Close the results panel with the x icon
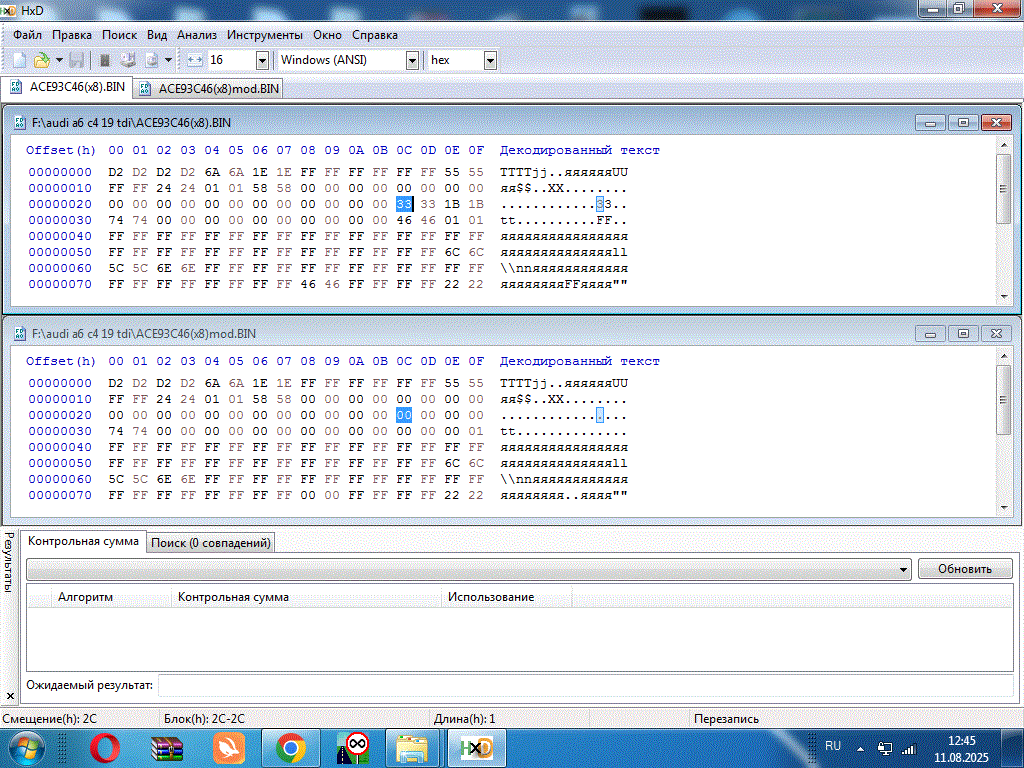 [x=10, y=696]
